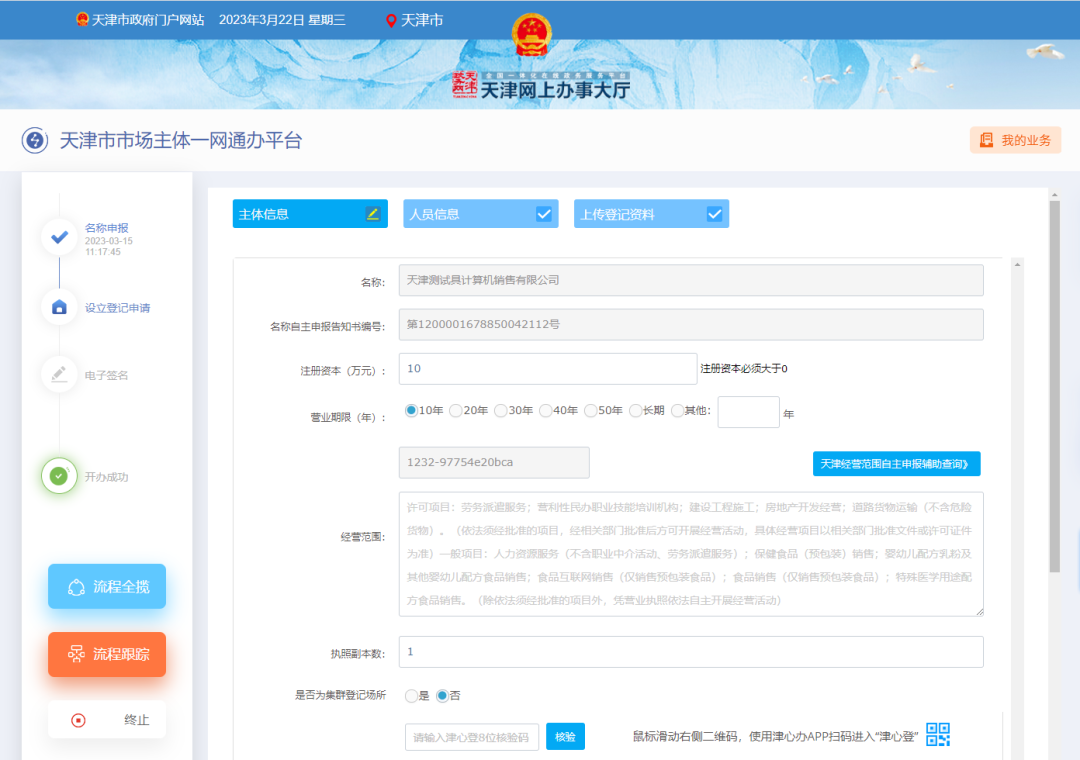This screenshot has height=760, width=1080.
Task: Click the page scrollbar up arrow
Action: click(1055, 195)
